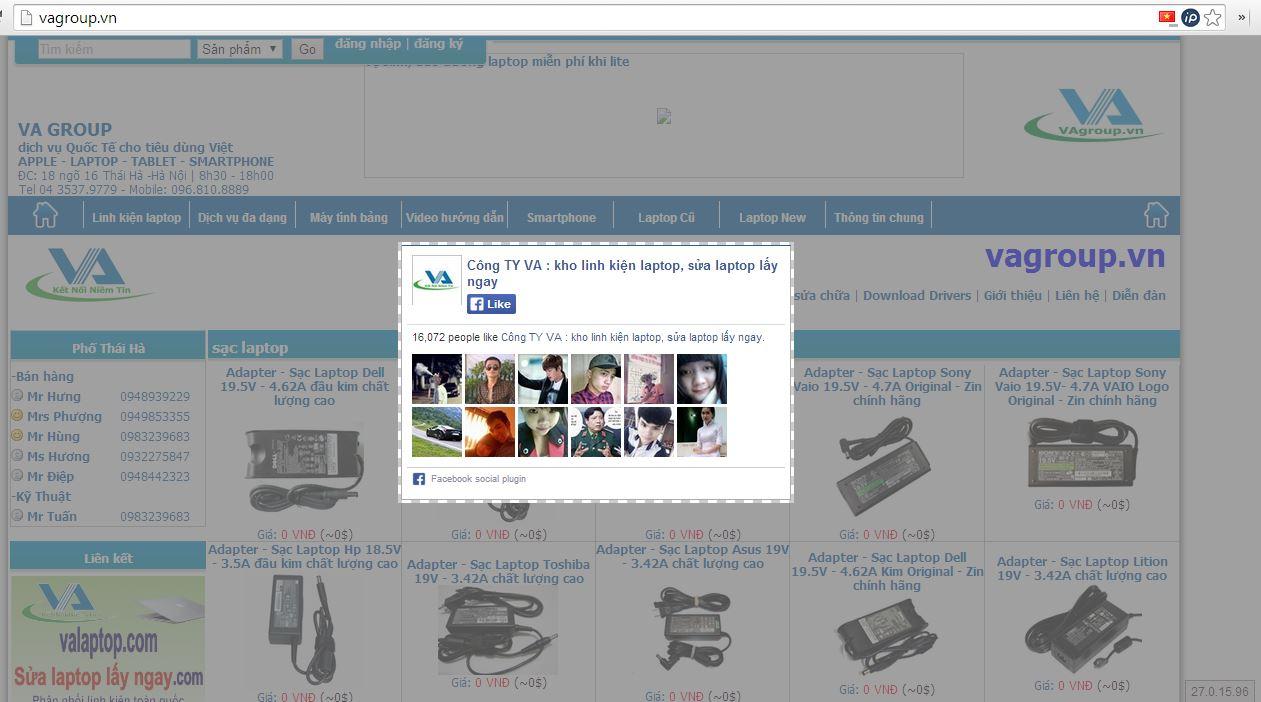Screen dimensions: 1261x702
Task: Click the Diễn đàn forum link
Action: 1139,295
